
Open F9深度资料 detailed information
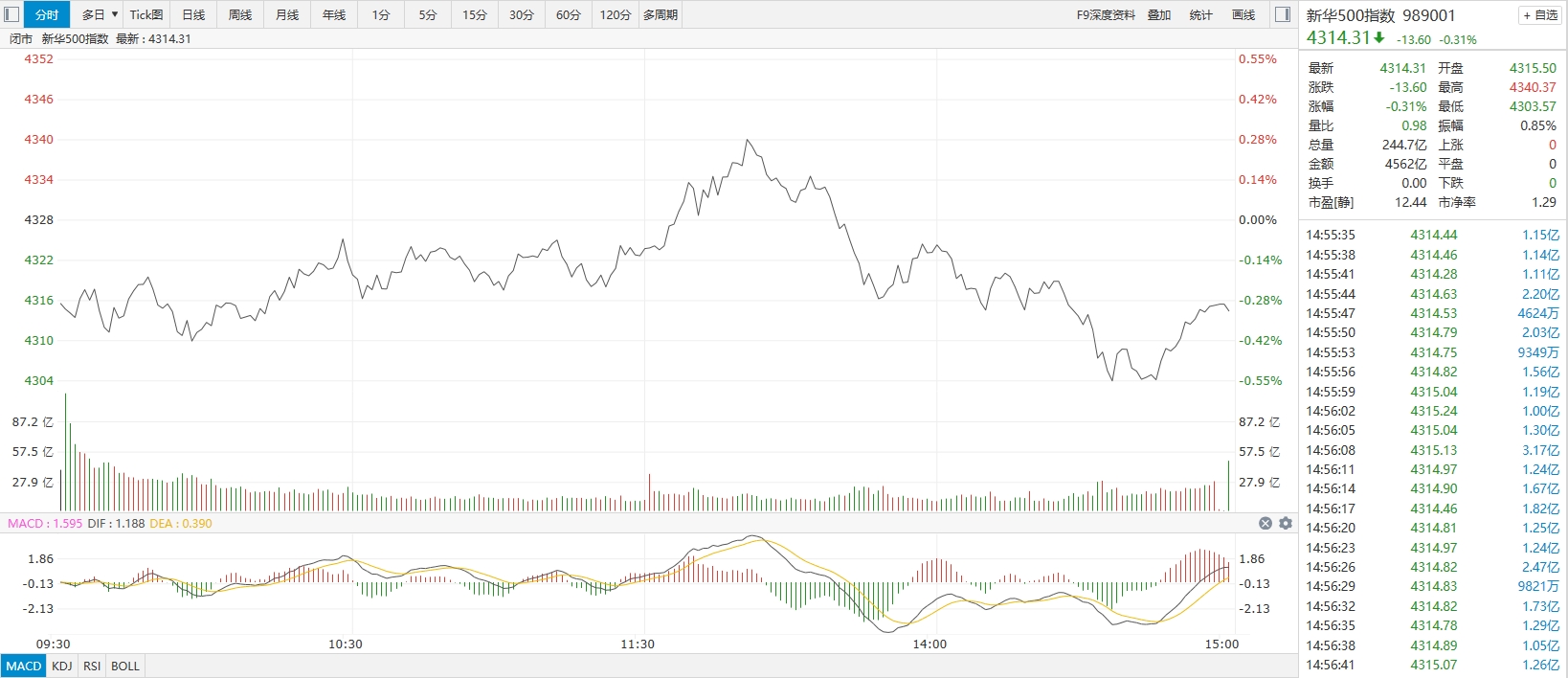tap(1106, 14)
